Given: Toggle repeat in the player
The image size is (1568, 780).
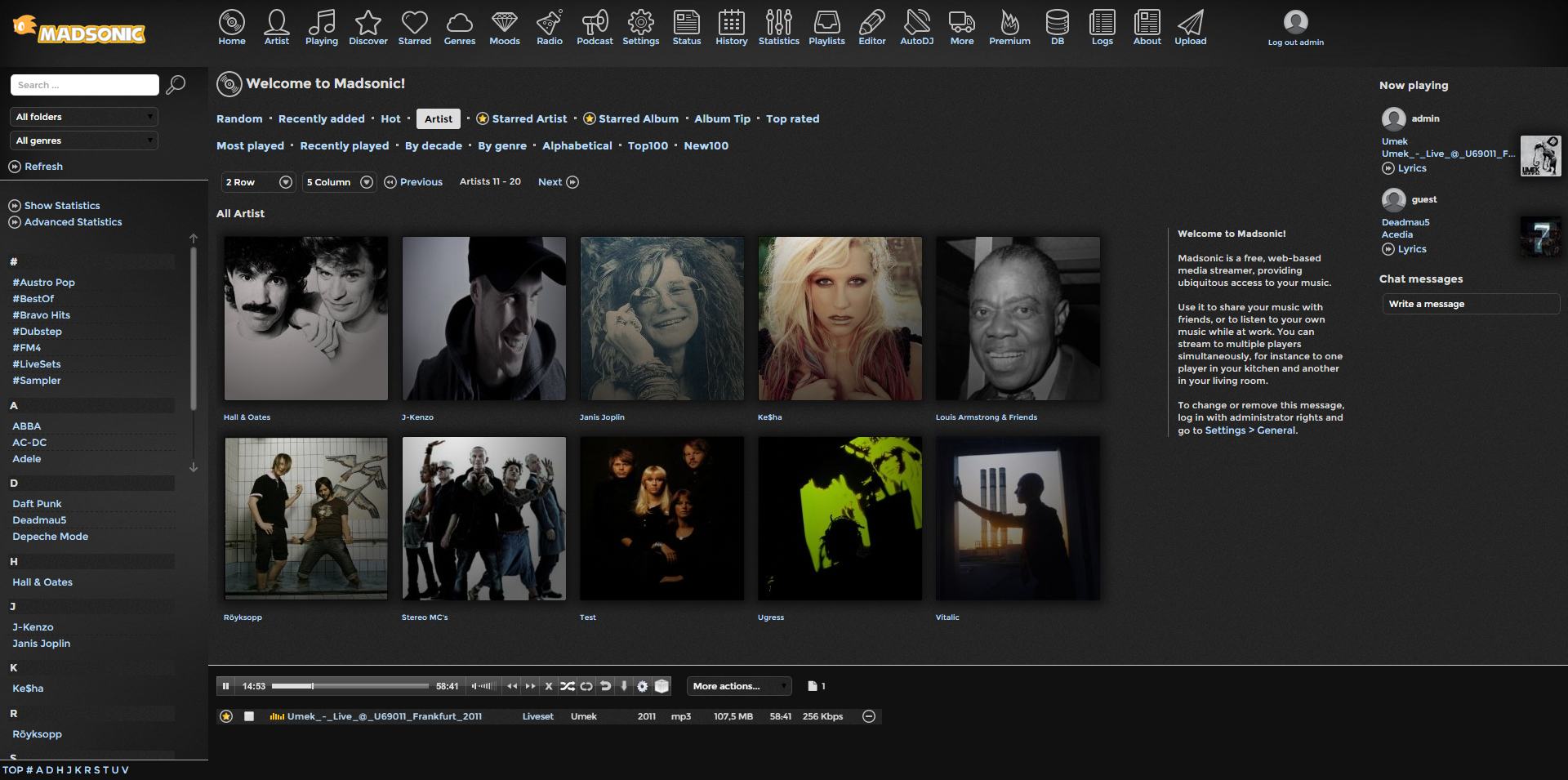Looking at the screenshot, I should click(x=586, y=686).
